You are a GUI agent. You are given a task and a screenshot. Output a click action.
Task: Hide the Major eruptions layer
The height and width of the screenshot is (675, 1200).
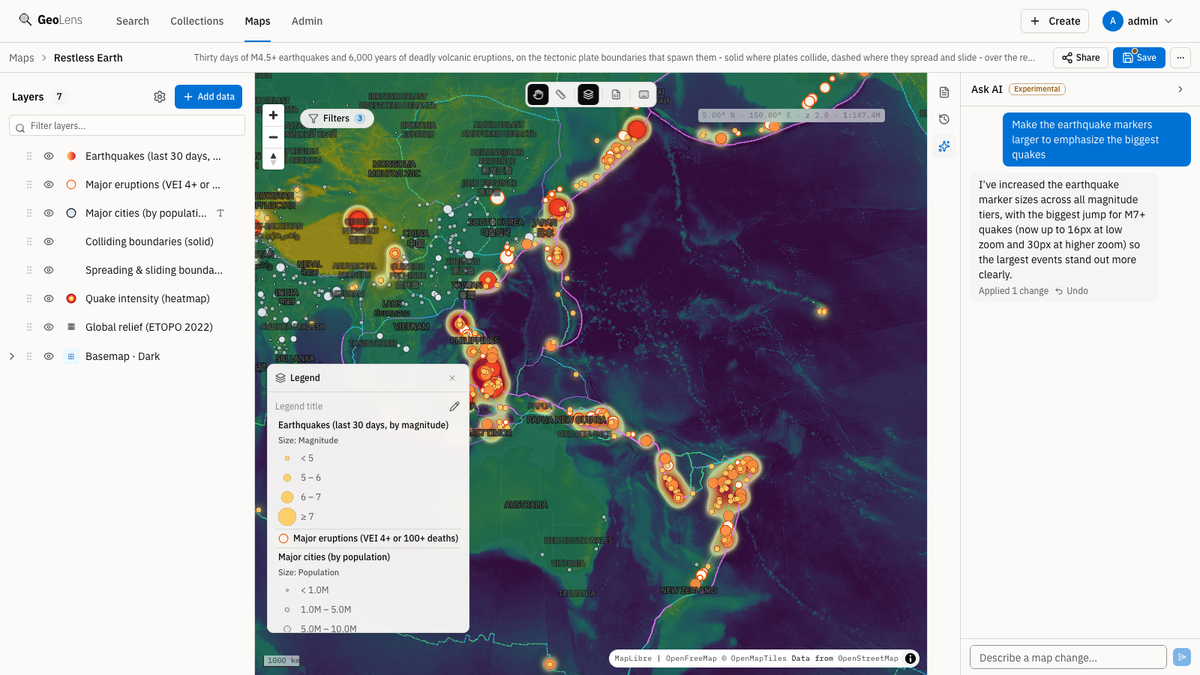point(48,185)
